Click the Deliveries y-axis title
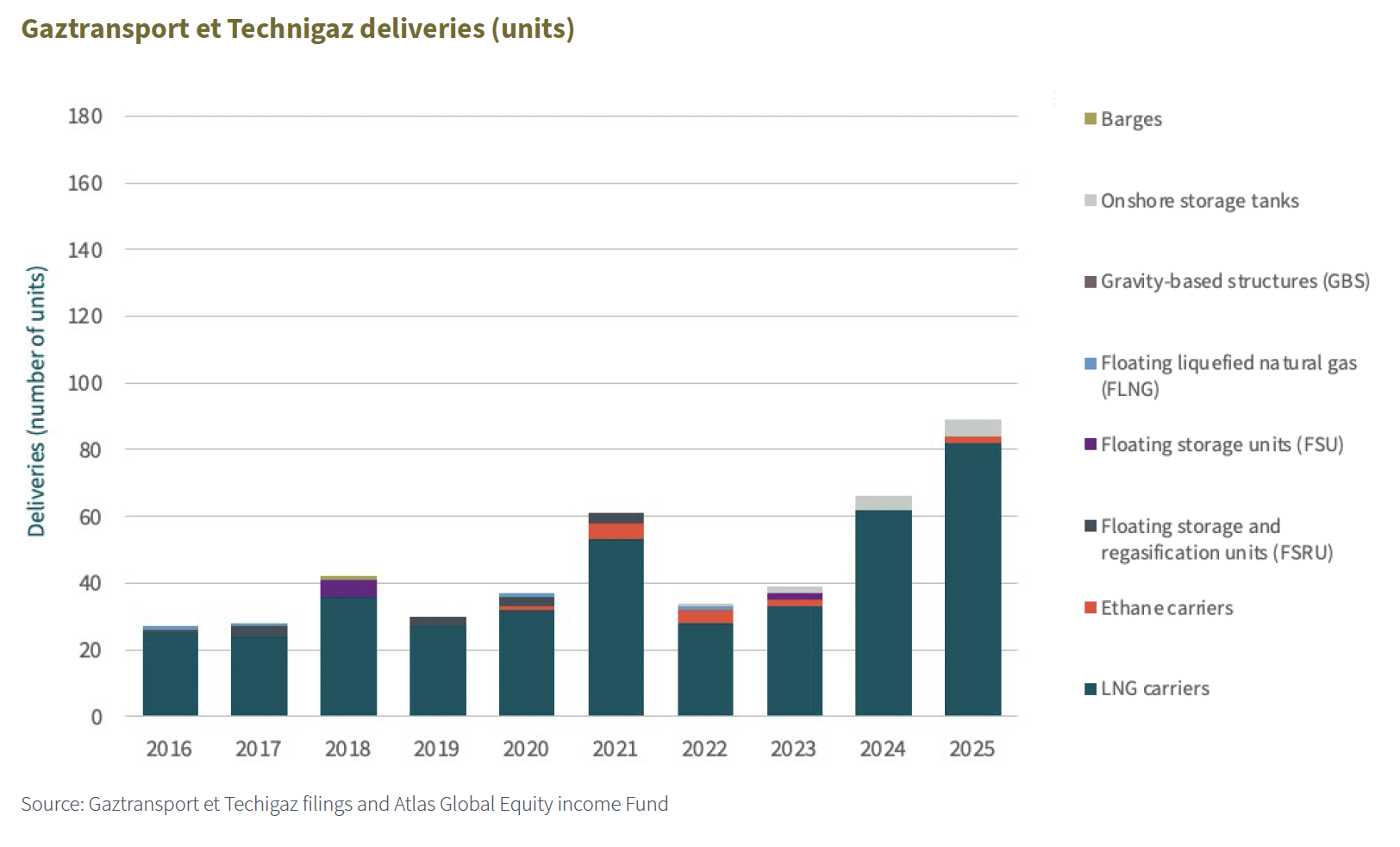Screen dimensions: 1400x847 (x=36, y=401)
